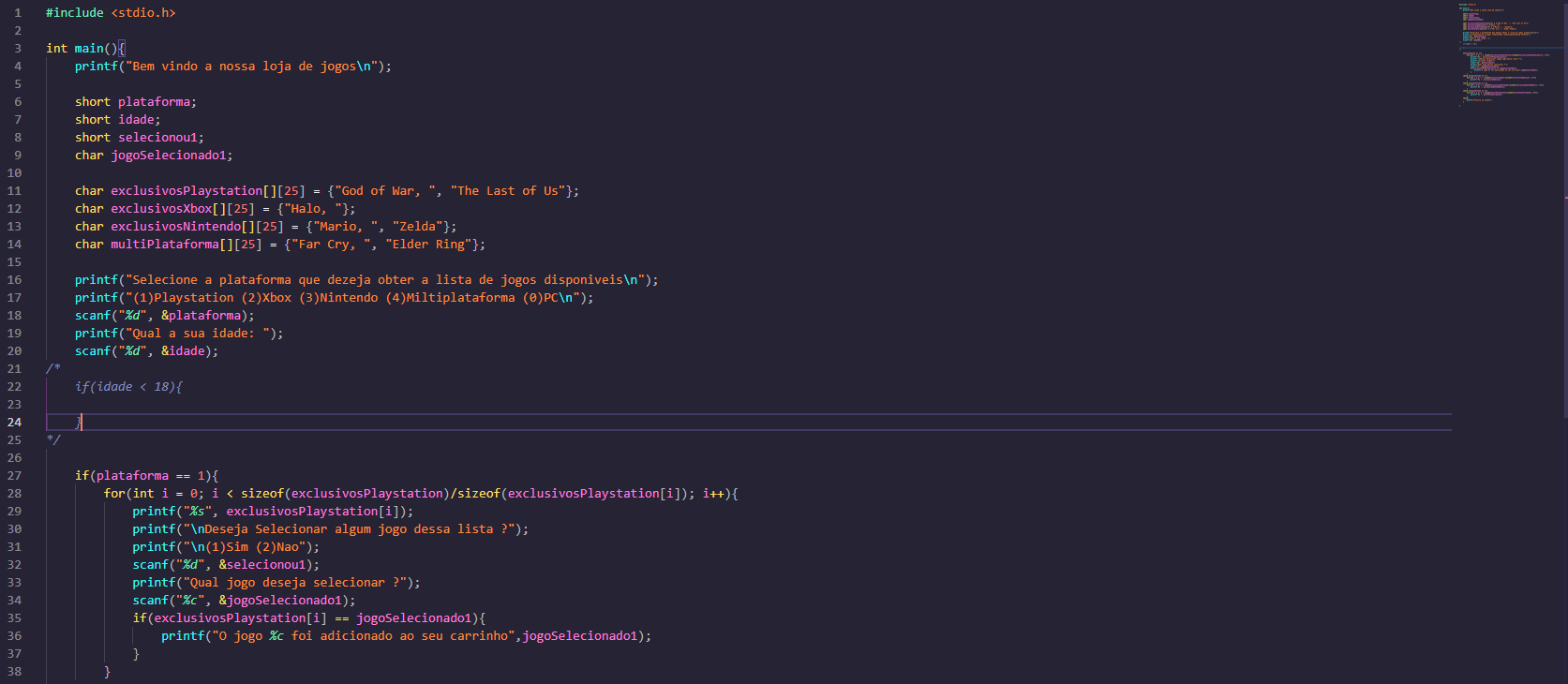Click the "Qual a sua idade: " string

[198, 334]
